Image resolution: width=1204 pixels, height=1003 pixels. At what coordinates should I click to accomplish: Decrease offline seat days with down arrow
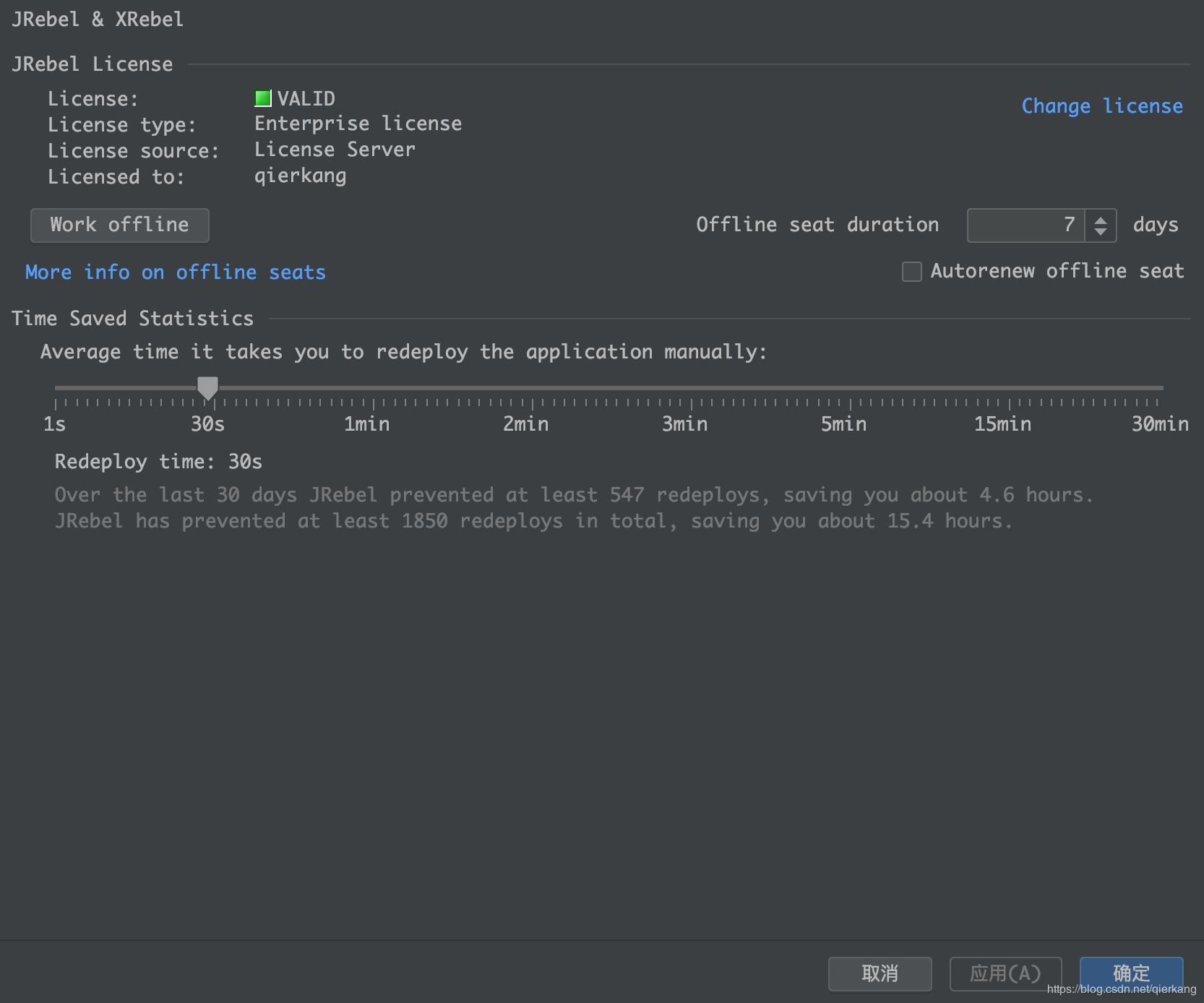pos(1101,232)
